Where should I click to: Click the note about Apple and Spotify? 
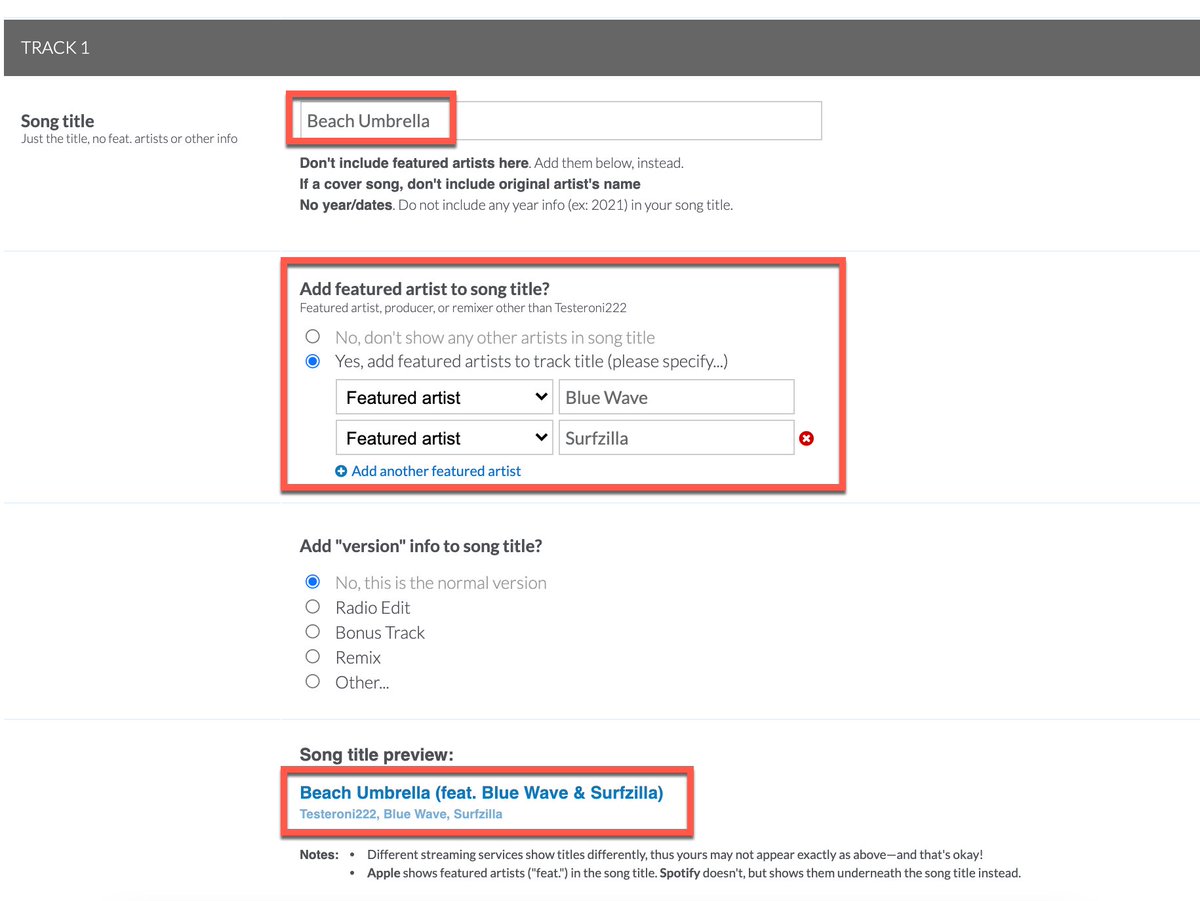click(694, 873)
